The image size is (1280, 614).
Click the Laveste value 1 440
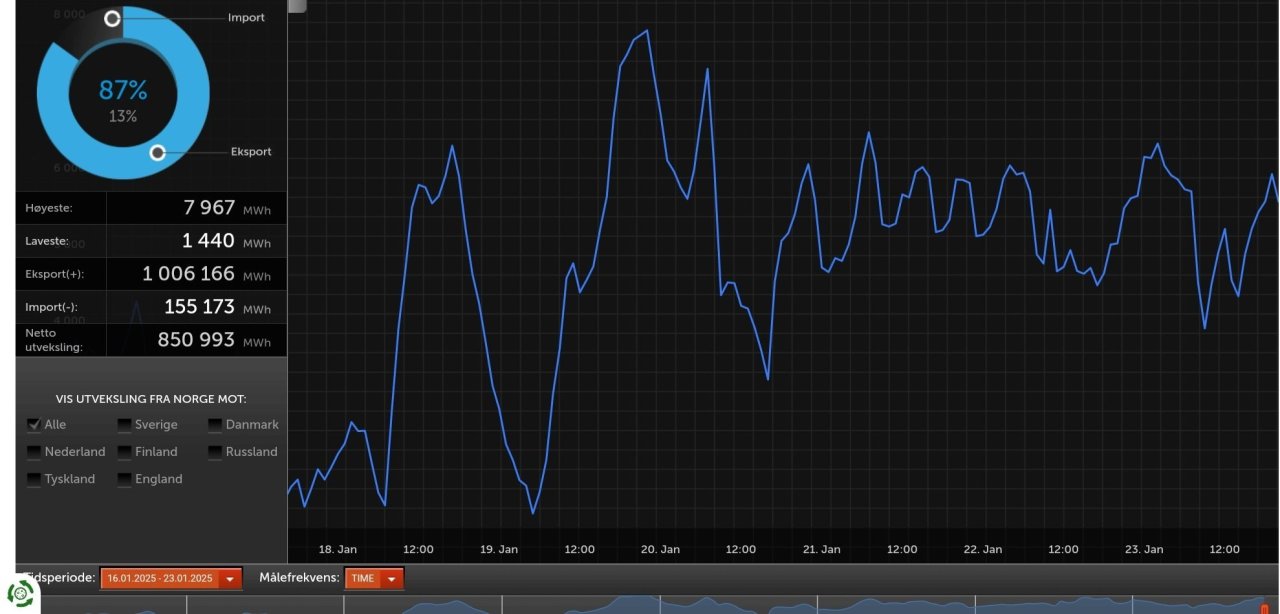[208, 241]
